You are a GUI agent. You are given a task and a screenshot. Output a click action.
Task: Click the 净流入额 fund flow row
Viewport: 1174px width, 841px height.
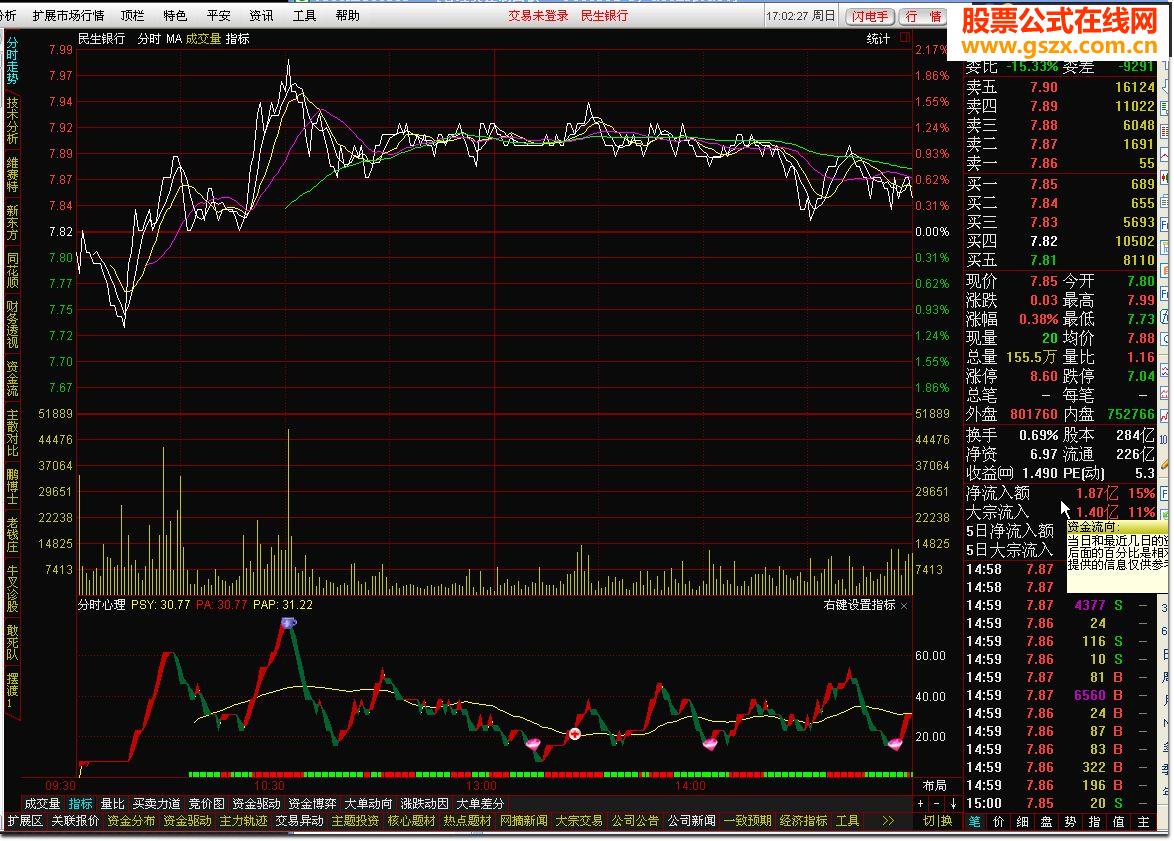1060,493
